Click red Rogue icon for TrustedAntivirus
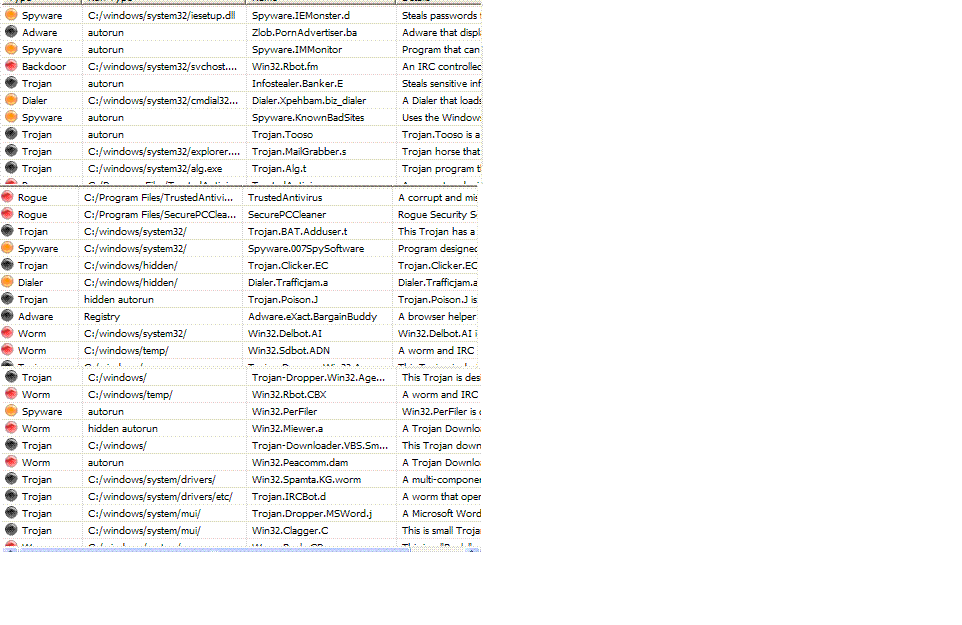 click(7, 197)
